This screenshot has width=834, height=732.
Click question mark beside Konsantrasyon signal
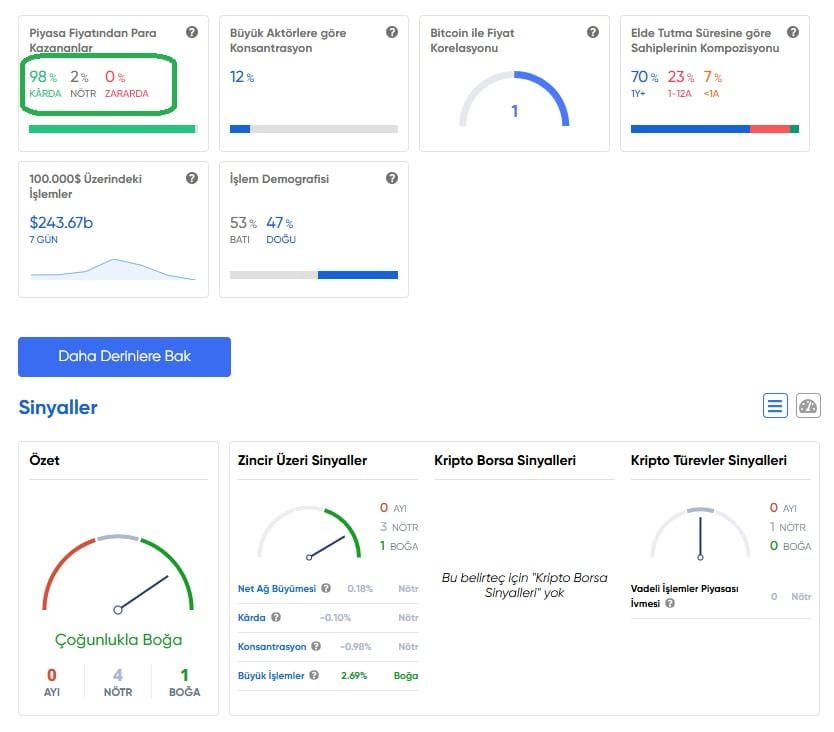(315, 647)
